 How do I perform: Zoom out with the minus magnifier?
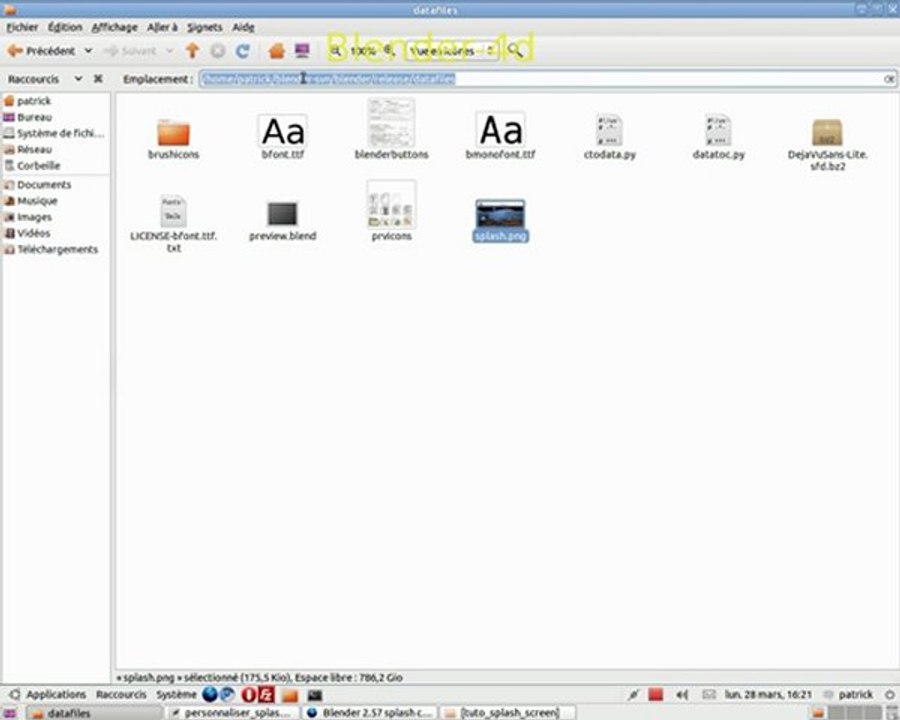336,51
